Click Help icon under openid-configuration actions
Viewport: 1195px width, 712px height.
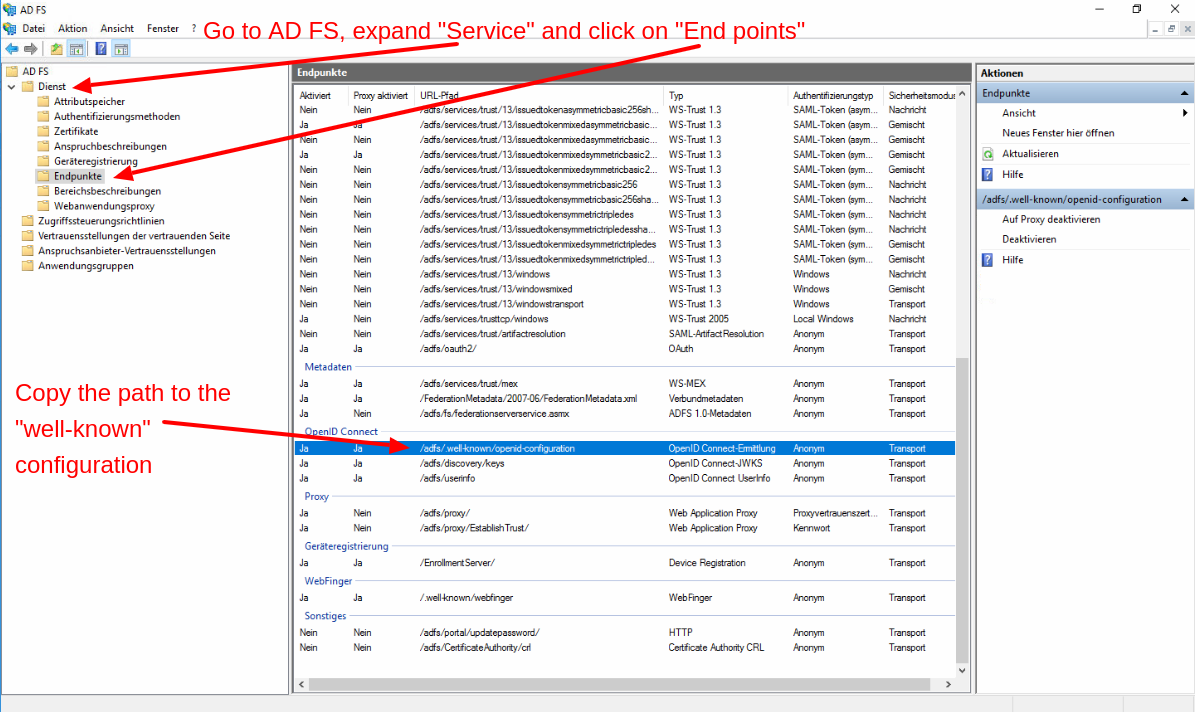click(988, 260)
